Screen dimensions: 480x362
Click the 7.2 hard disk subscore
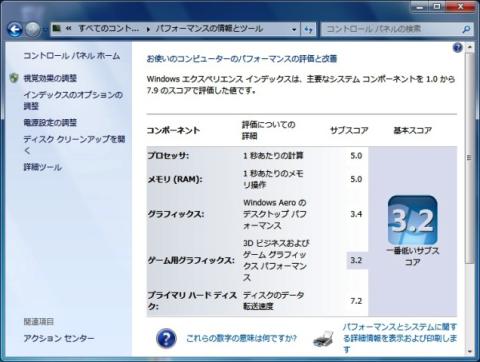356,301
